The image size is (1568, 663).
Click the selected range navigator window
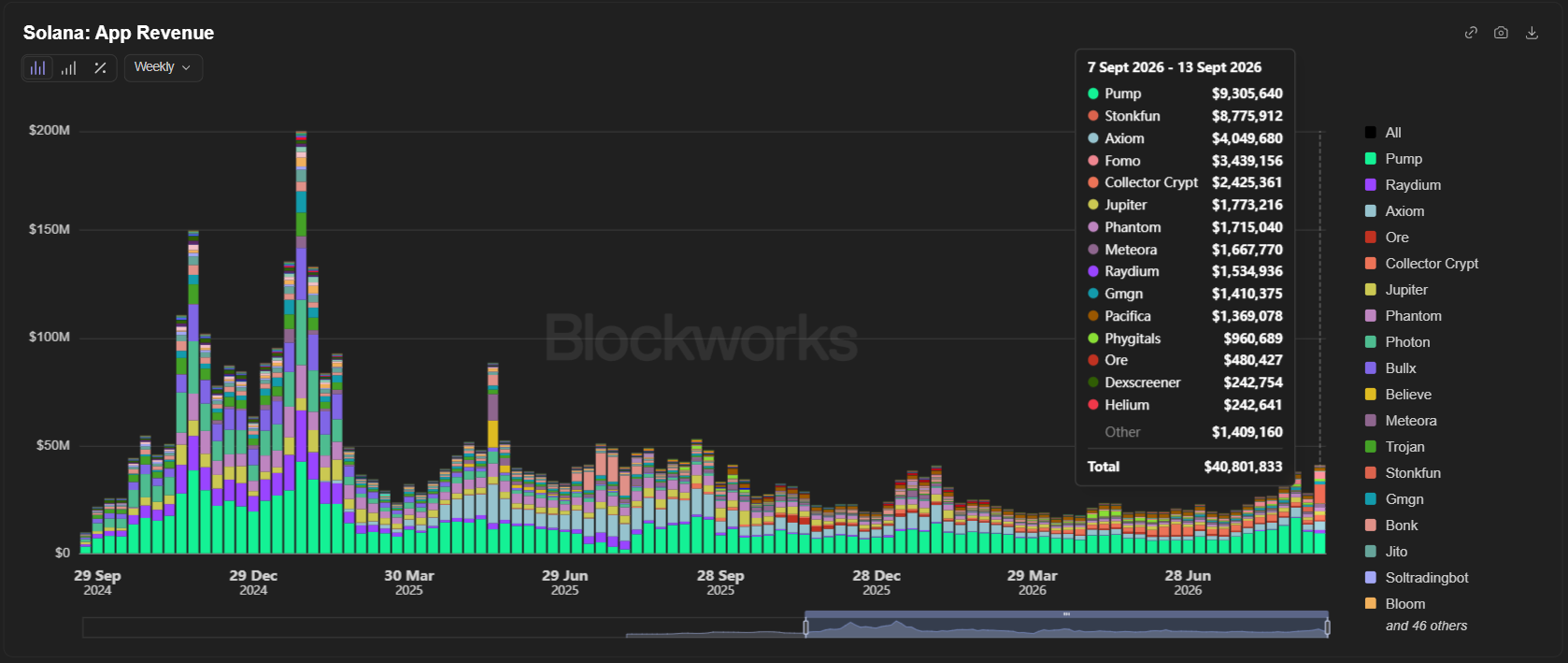coord(1066,625)
